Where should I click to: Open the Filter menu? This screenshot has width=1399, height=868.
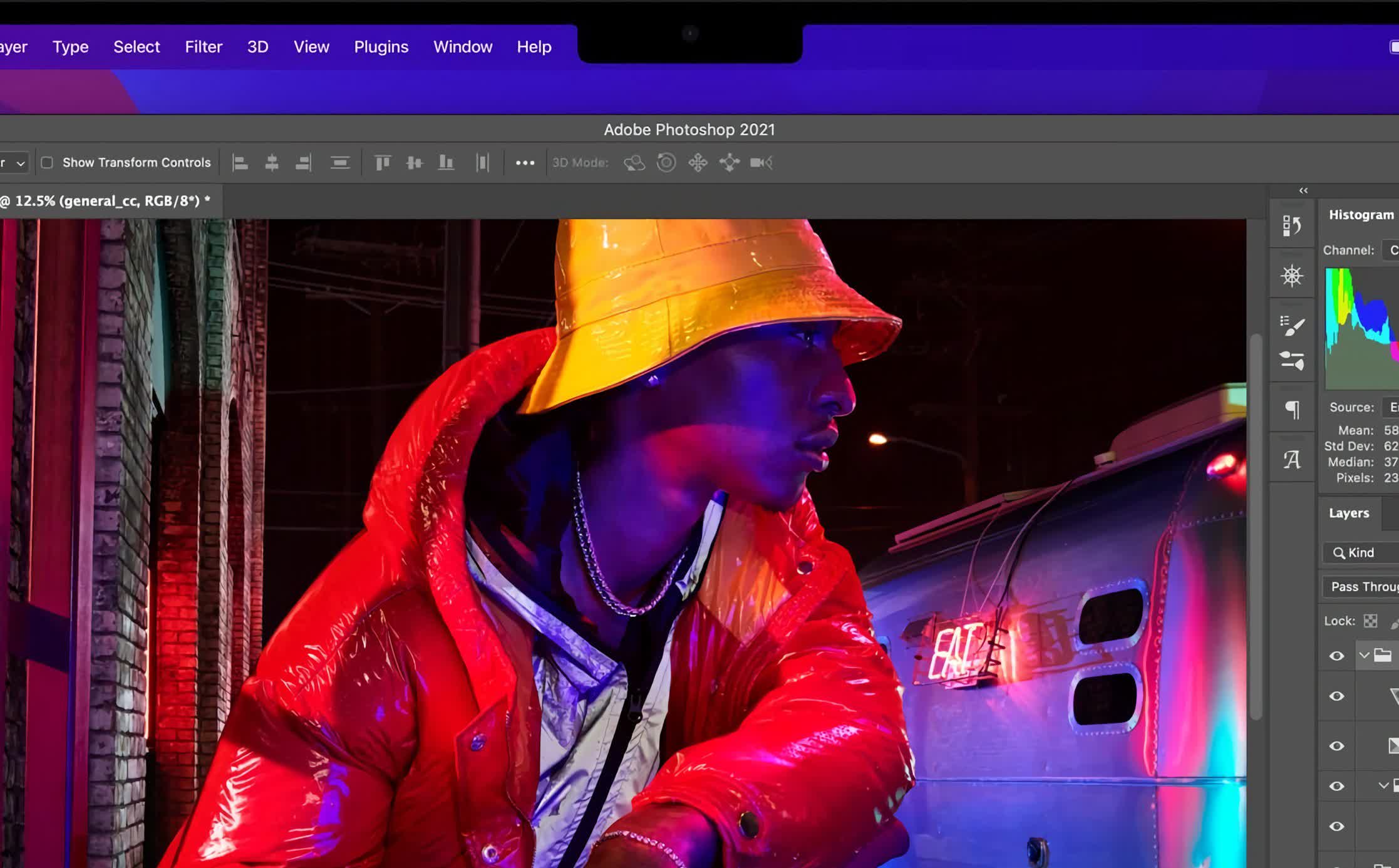(203, 47)
